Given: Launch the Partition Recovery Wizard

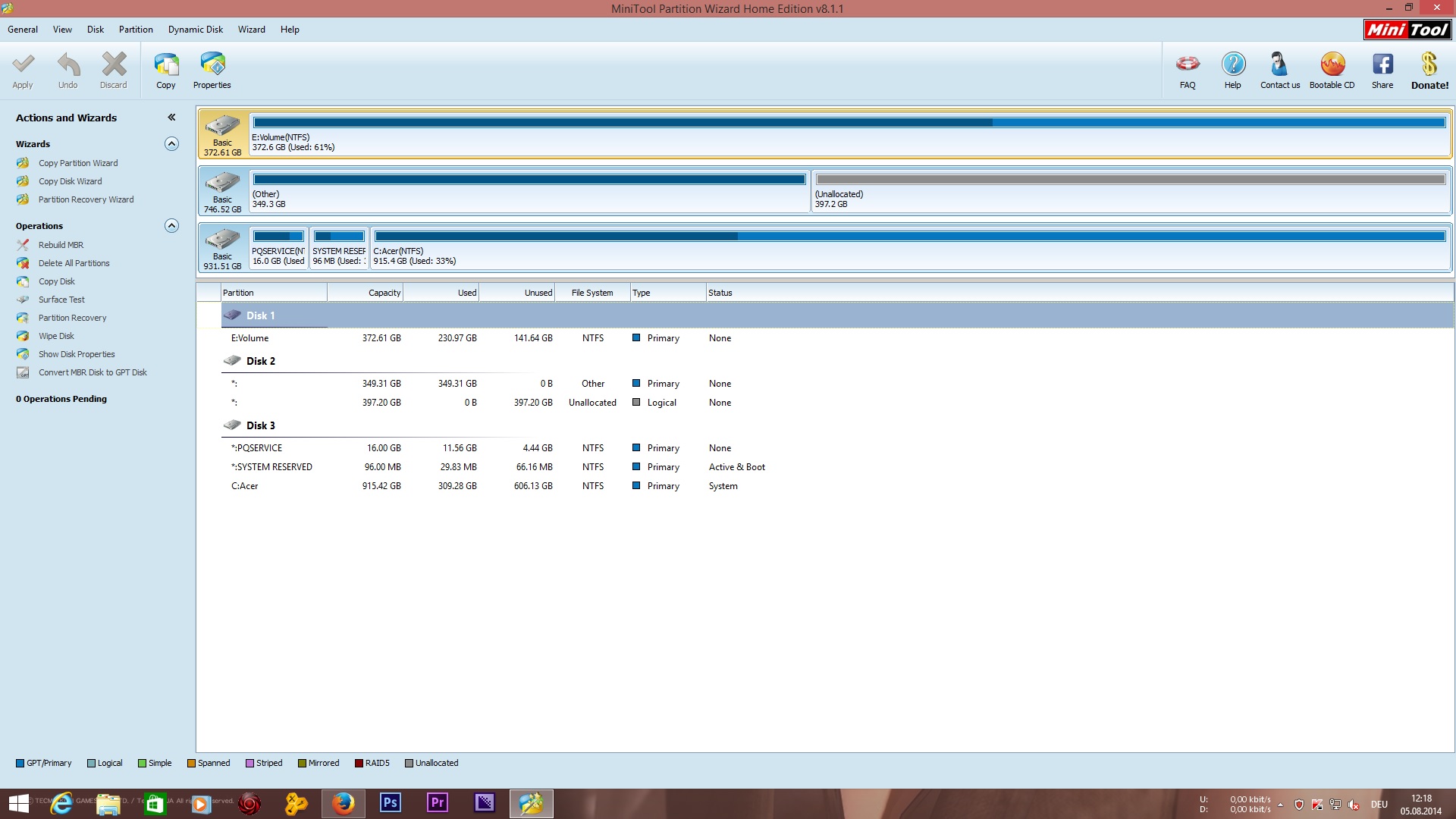Looking at the screenshot, I should pos(86,199).
